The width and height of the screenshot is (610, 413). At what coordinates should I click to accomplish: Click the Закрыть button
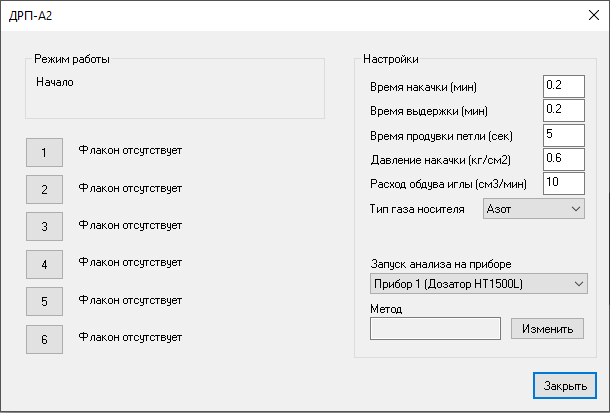[564, 384]
